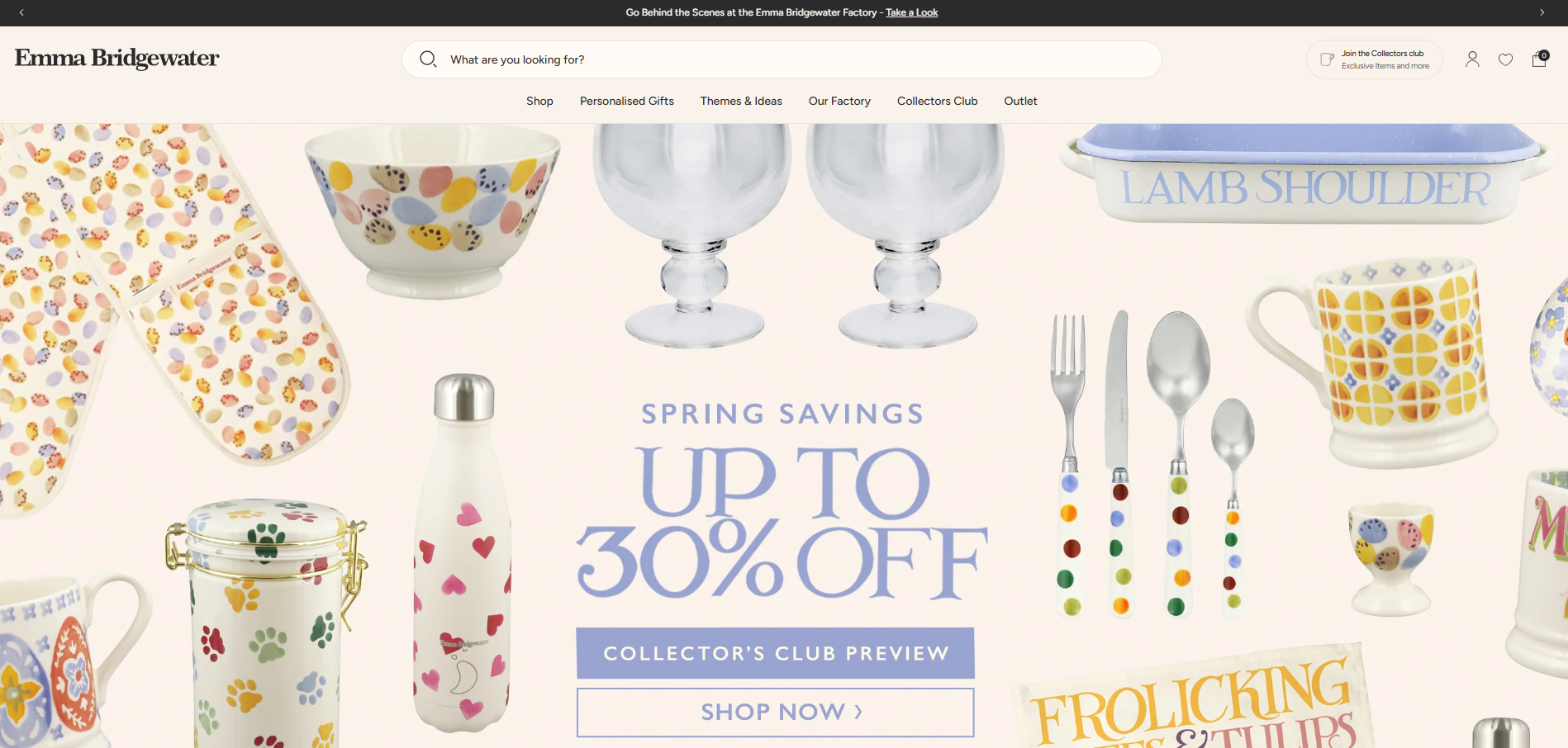Open the account profile icon

click(x=1472, y=59)
